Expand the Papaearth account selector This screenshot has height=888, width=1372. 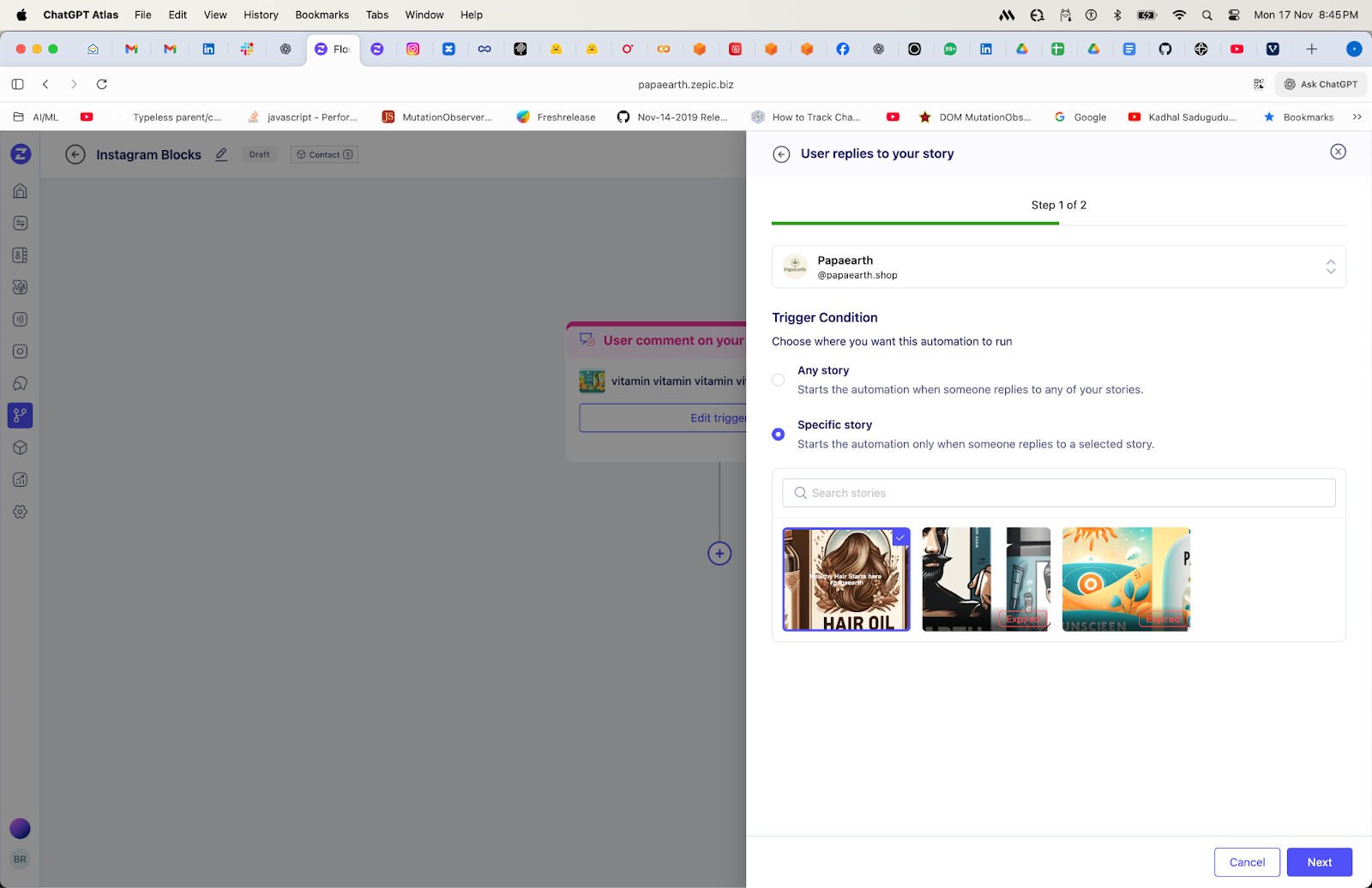pyautogui.click(x=1059, y=267)
